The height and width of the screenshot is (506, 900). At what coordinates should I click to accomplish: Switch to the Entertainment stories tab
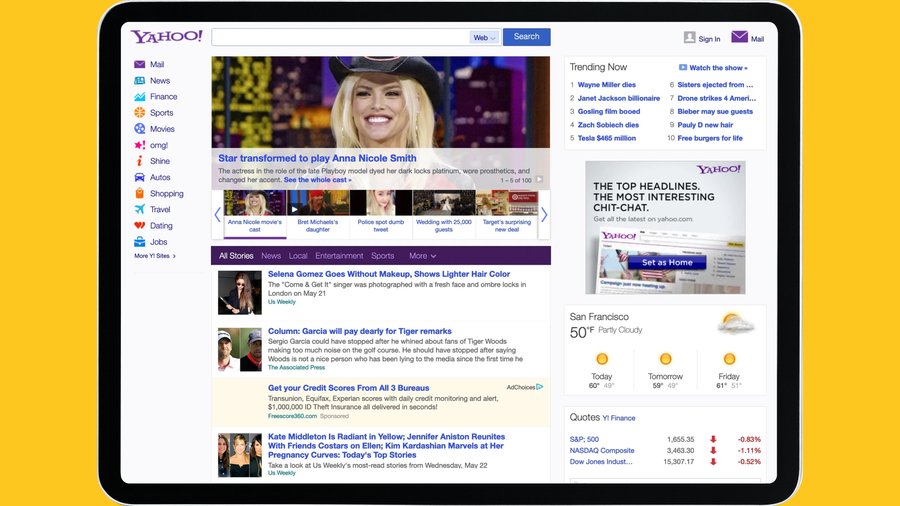coord(339,256)
